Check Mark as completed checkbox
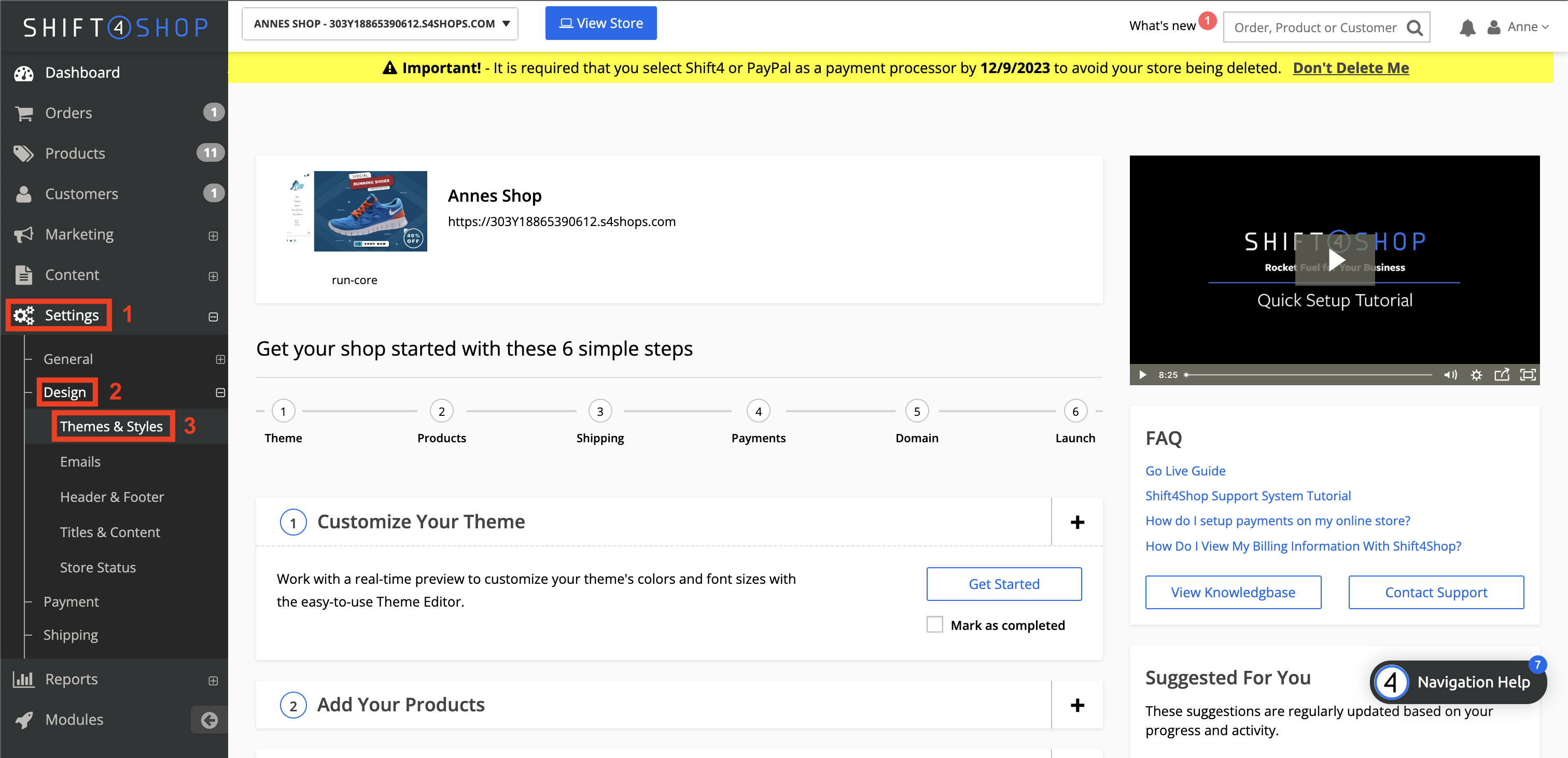The width and height of the screenshot is (1568, 758). [934, 625]
